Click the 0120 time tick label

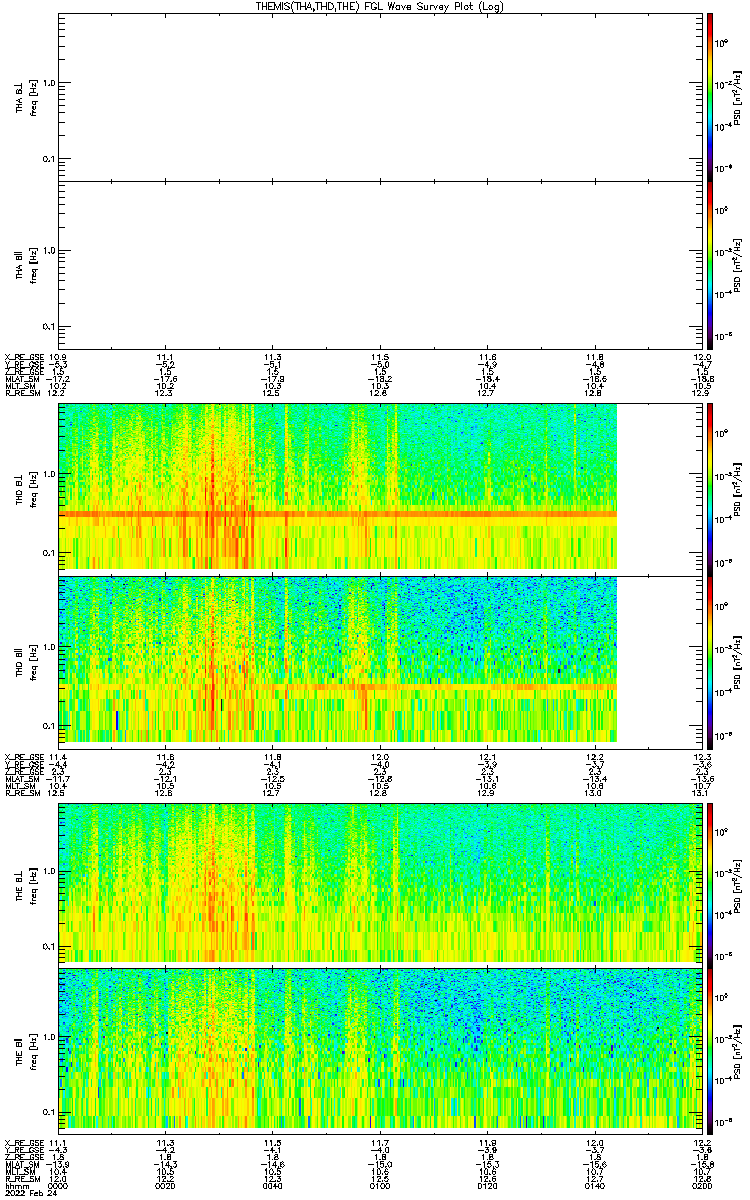[486, 1186]
